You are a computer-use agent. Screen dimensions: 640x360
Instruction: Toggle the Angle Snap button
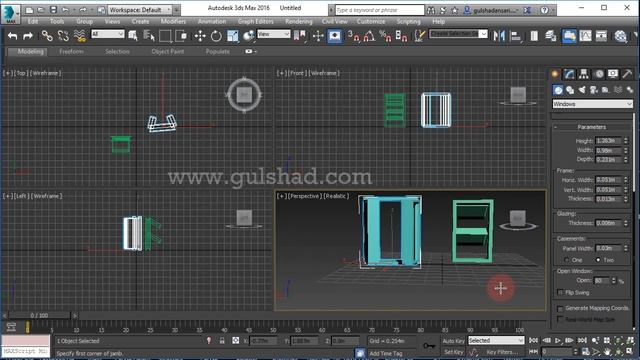click(369, 36)
